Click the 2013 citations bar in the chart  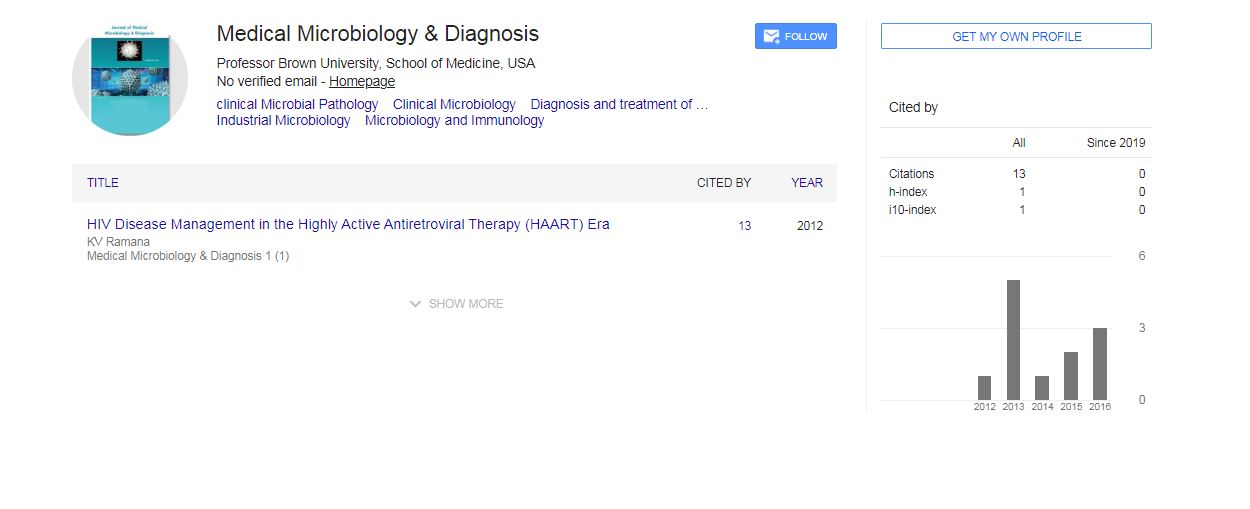coord(1013,340)
